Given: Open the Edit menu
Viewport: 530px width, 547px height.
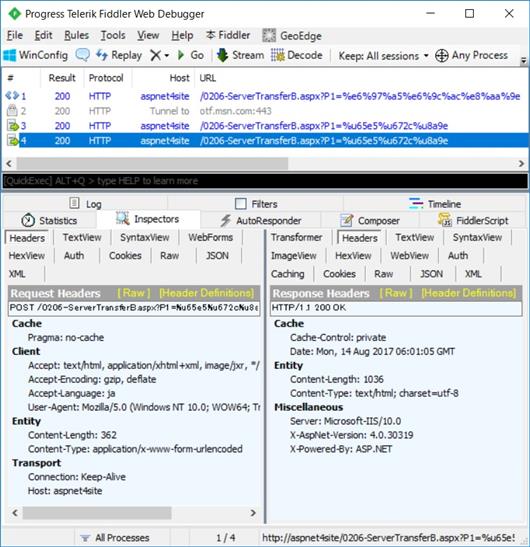Looking at the screenshot, I should [43, 35].
